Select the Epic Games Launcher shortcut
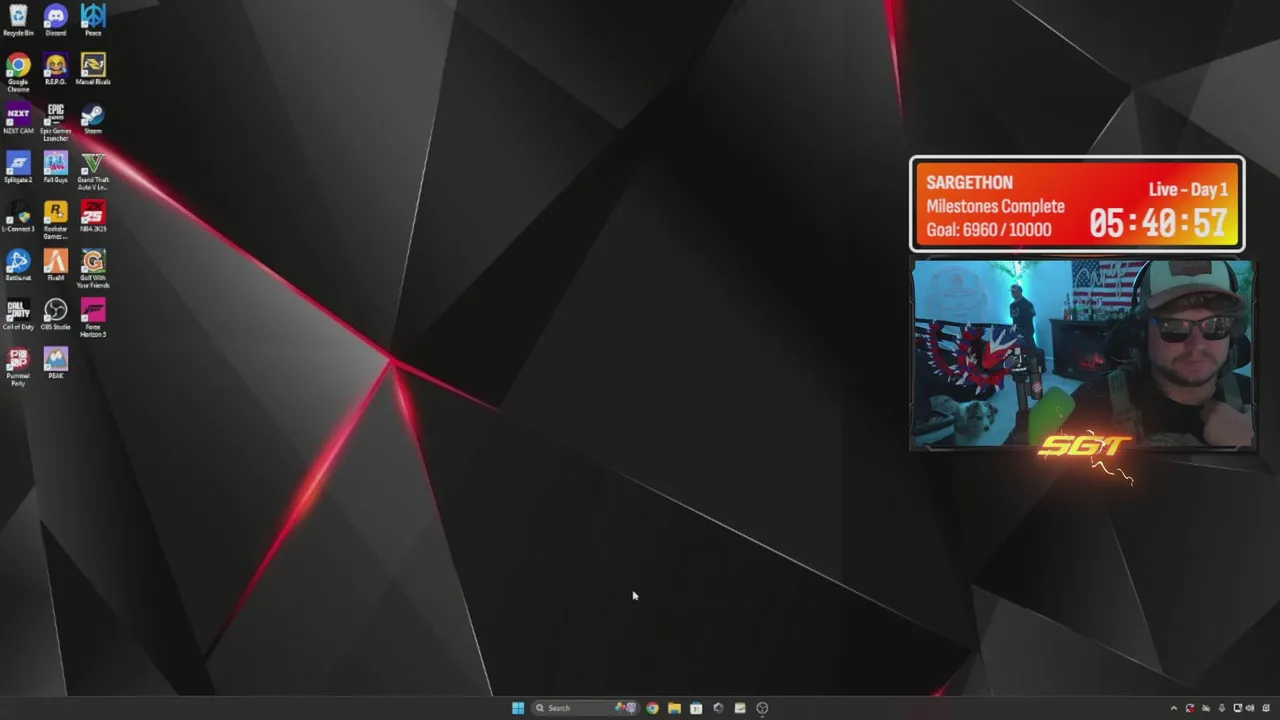1280x720 pixels. coord(56,122)
